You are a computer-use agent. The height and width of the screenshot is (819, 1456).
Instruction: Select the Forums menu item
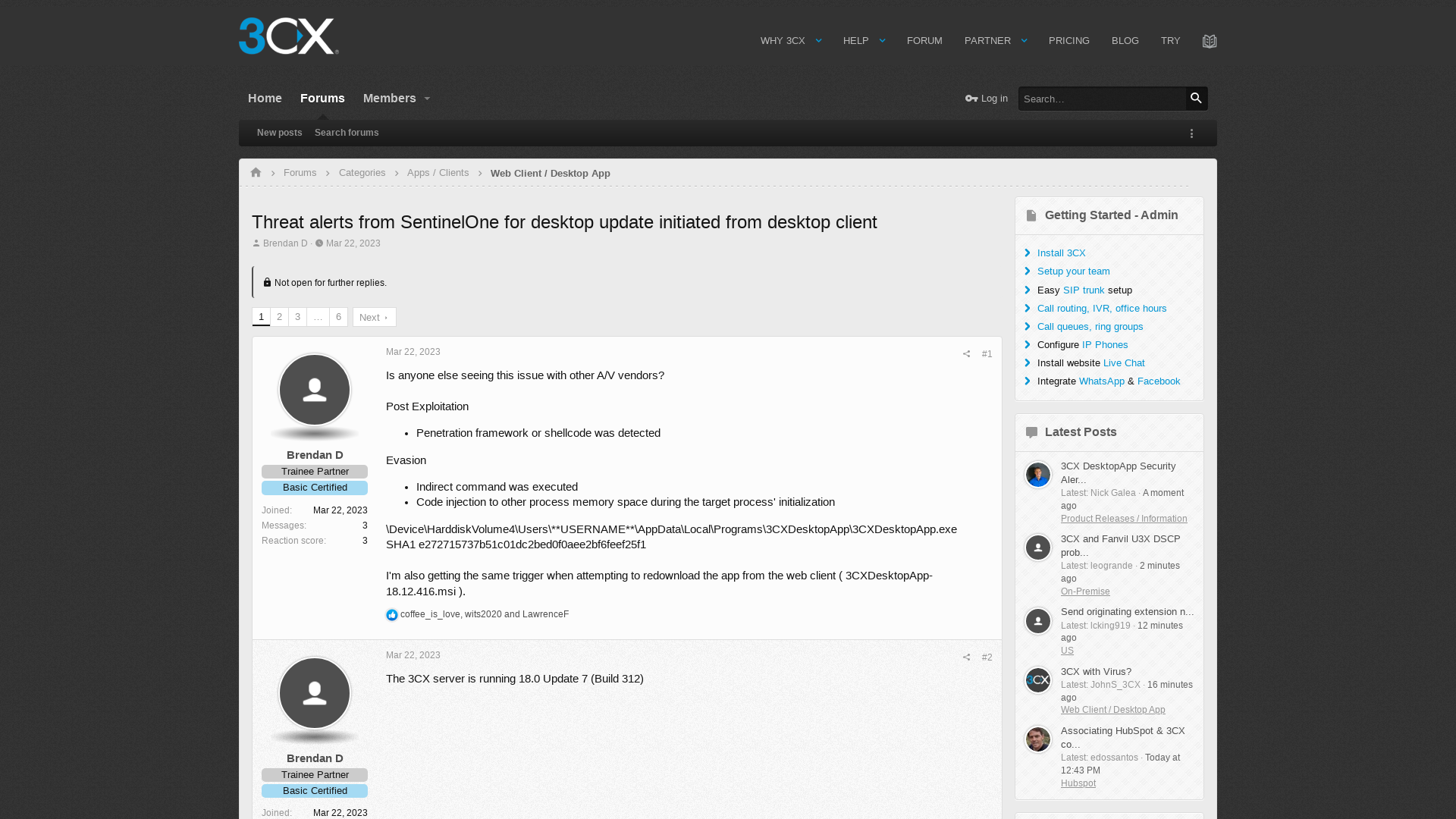pos(322,98)
